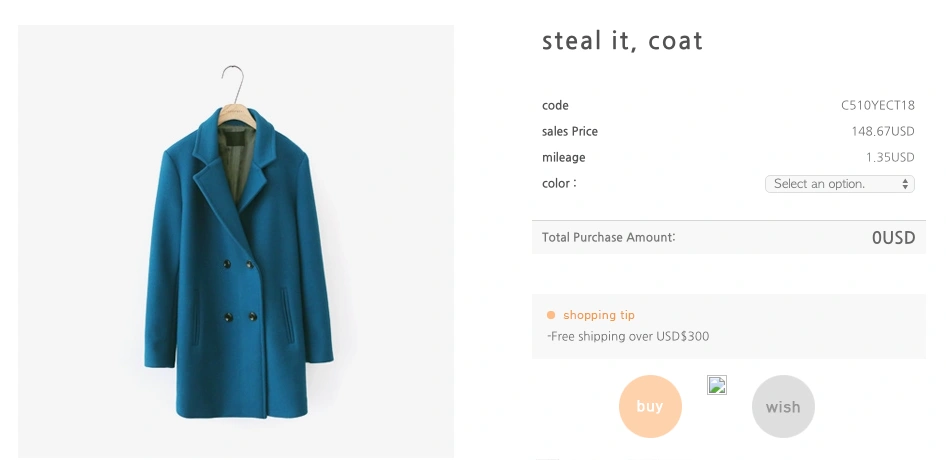
Task: Click the 0USD total amount
Action: coord(892,238)
